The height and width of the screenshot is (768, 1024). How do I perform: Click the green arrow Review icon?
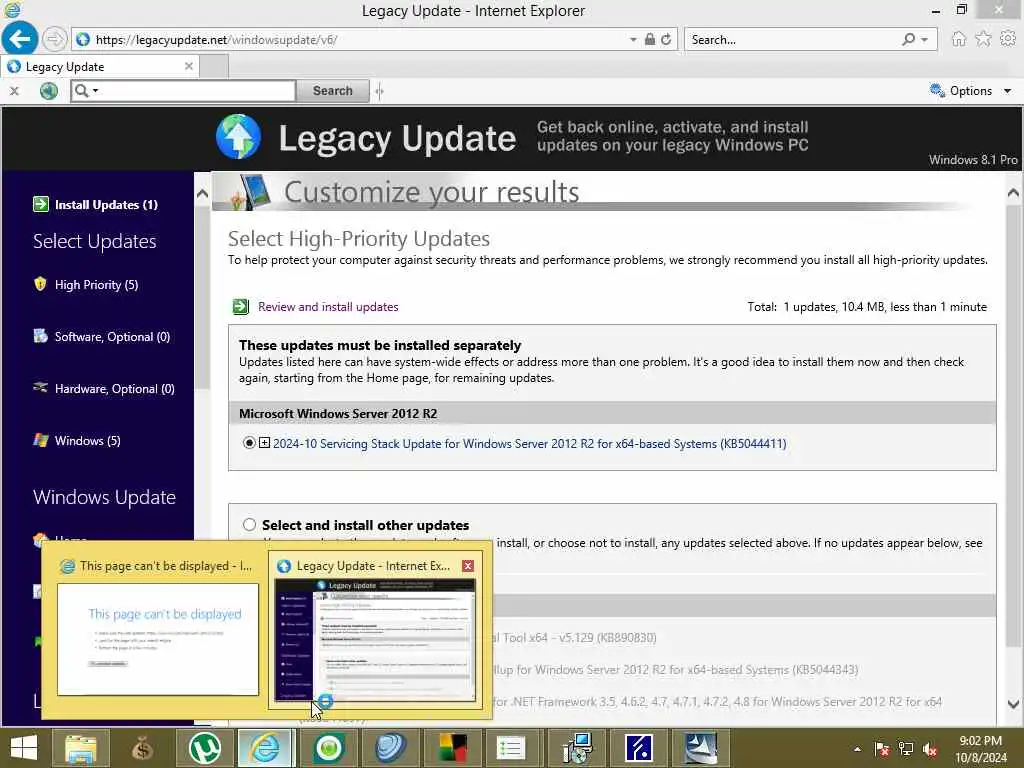pyautogui.click(x=241, y=306)
